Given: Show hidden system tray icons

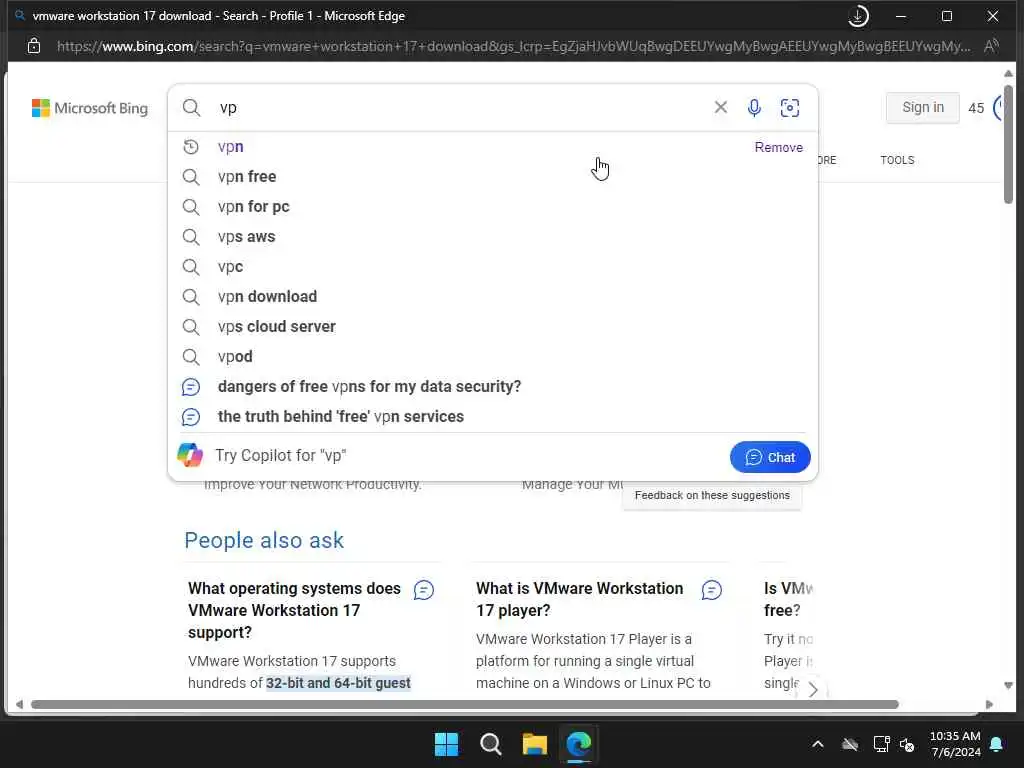Looking at the screenshot, I should tap(818, 744).
